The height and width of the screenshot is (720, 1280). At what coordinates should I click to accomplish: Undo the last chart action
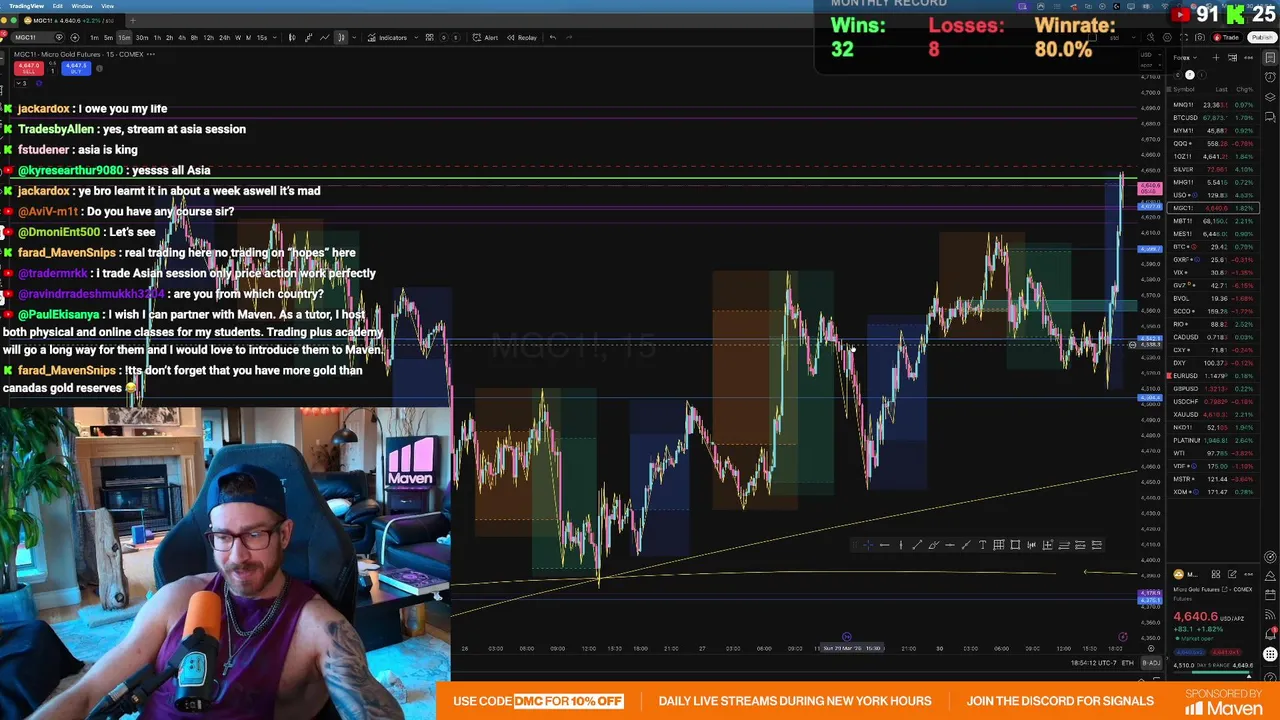coord(552,37)
